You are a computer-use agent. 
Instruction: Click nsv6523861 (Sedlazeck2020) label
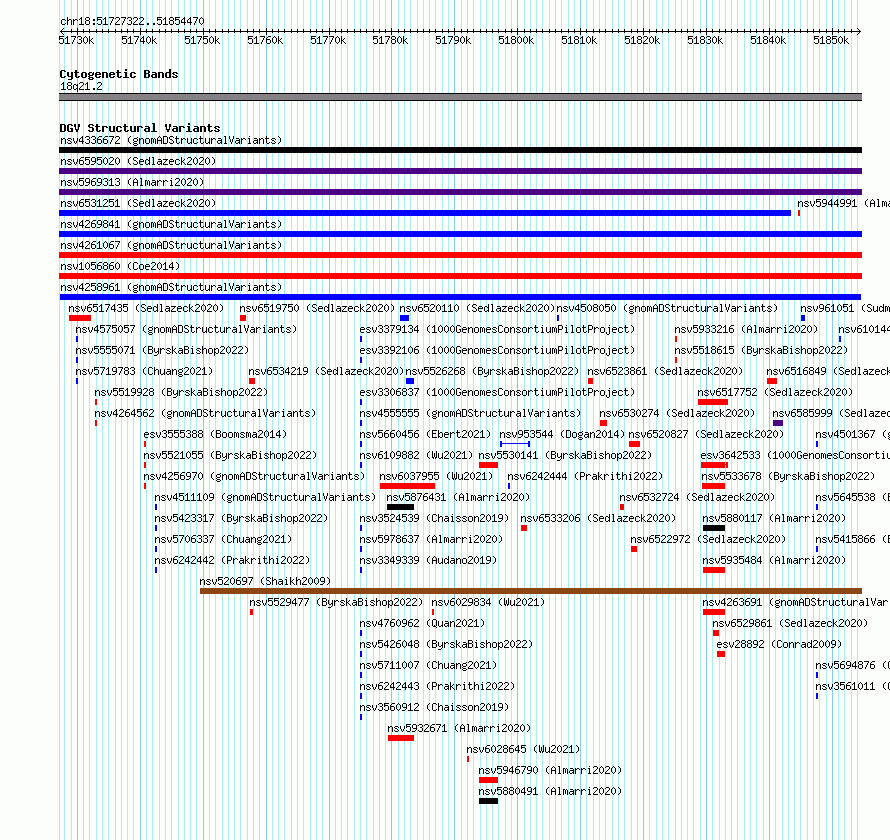click(665, 371)
